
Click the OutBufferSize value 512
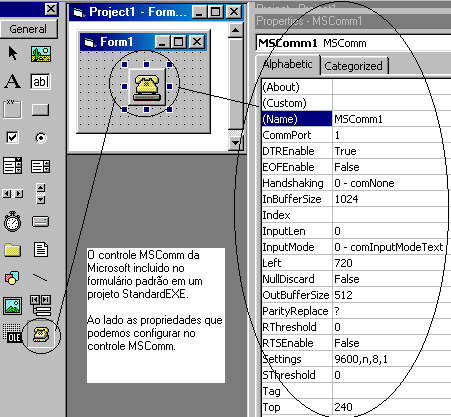pos(392,295)
